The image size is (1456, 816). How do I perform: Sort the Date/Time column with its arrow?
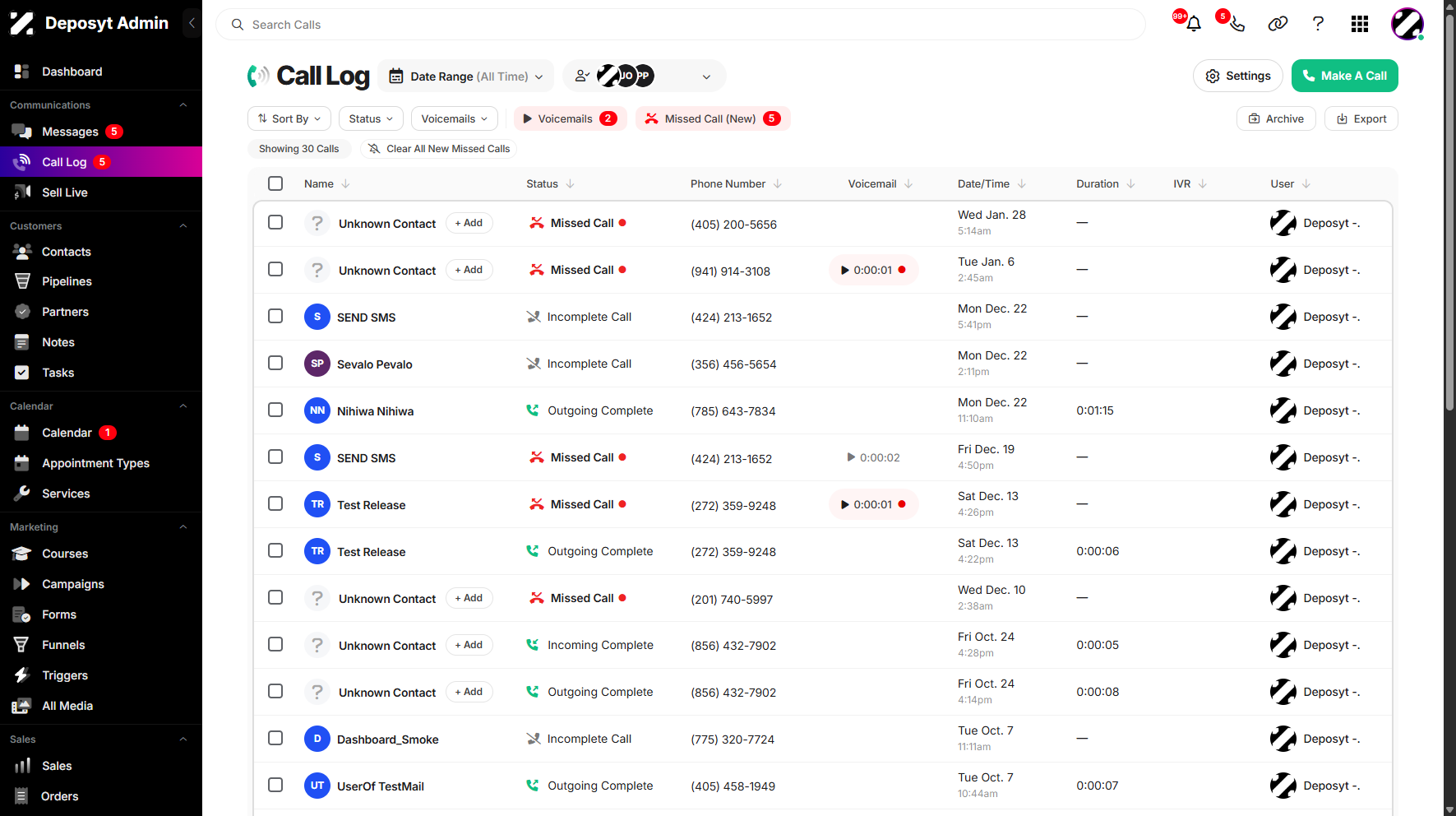[x=1021, y=183]
